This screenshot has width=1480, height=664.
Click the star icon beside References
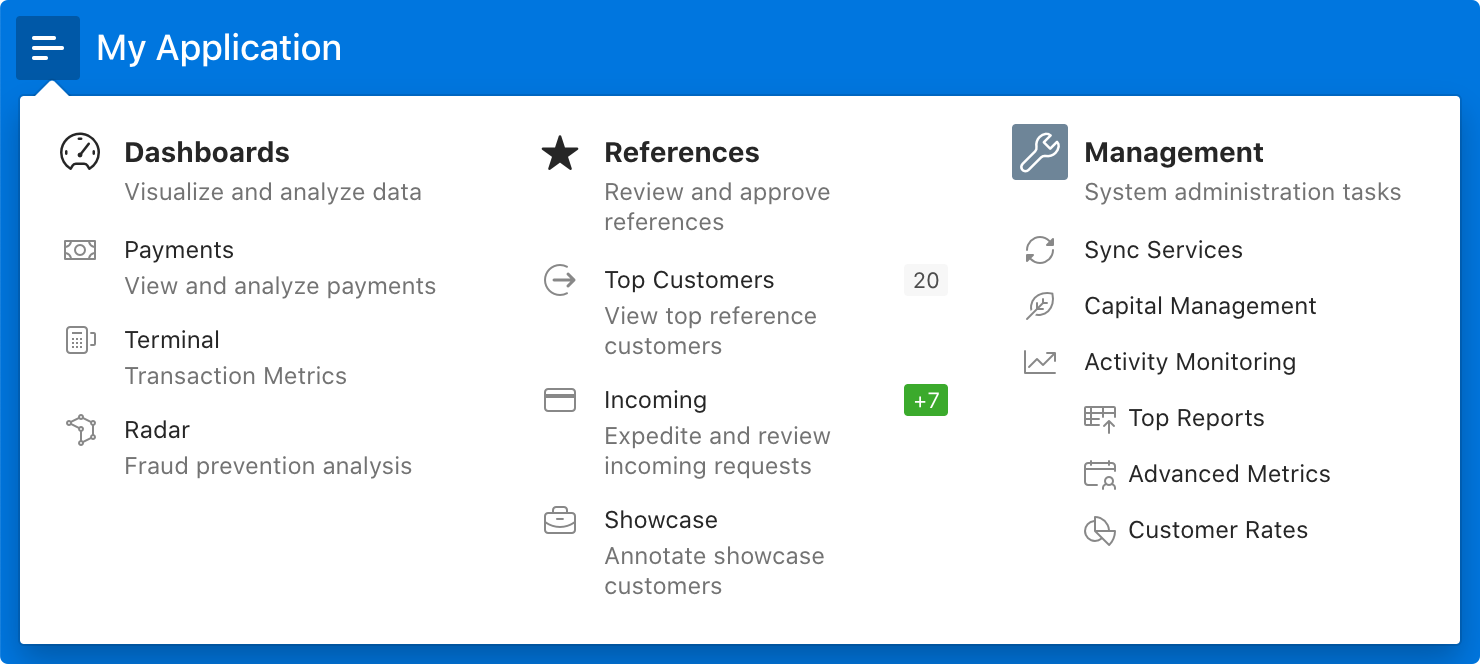point(559,153)
